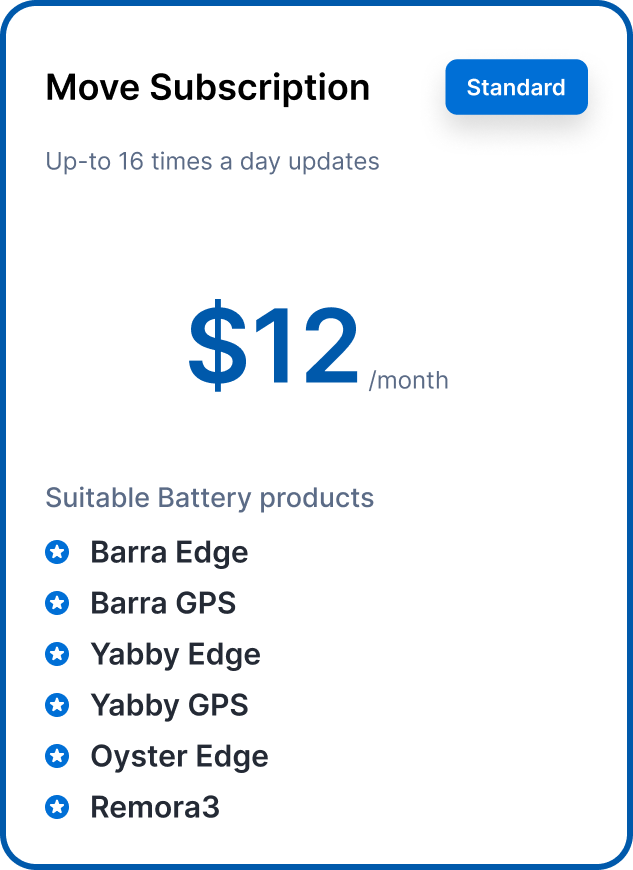Tap the star icon beside Oyster Edge
Screen dimensions: 633x870
pyautogui.click(x=57, y=756)
